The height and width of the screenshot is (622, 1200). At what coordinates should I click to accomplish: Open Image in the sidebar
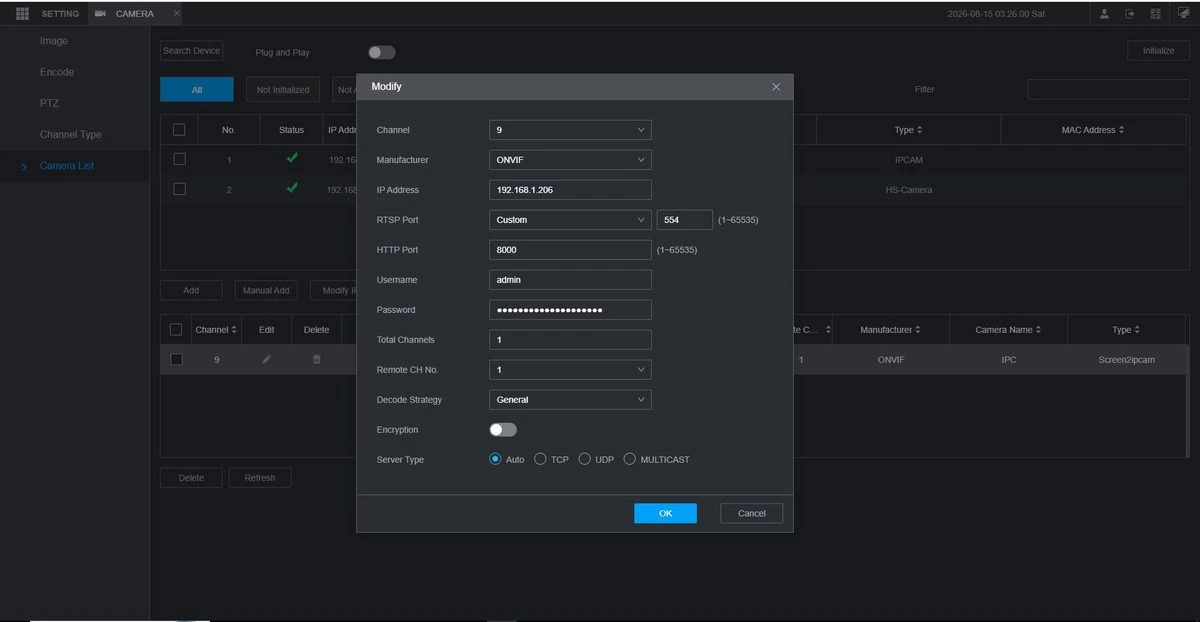point(54,41)
